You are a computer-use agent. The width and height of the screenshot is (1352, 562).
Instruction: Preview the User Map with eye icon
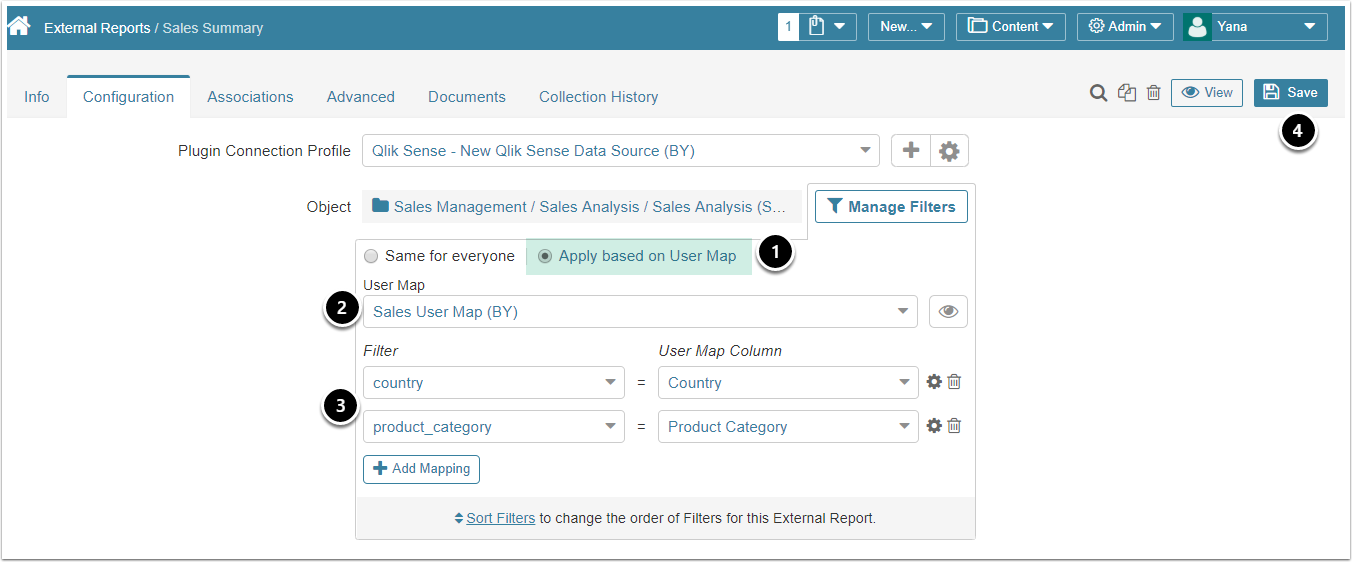coord(948,312)
